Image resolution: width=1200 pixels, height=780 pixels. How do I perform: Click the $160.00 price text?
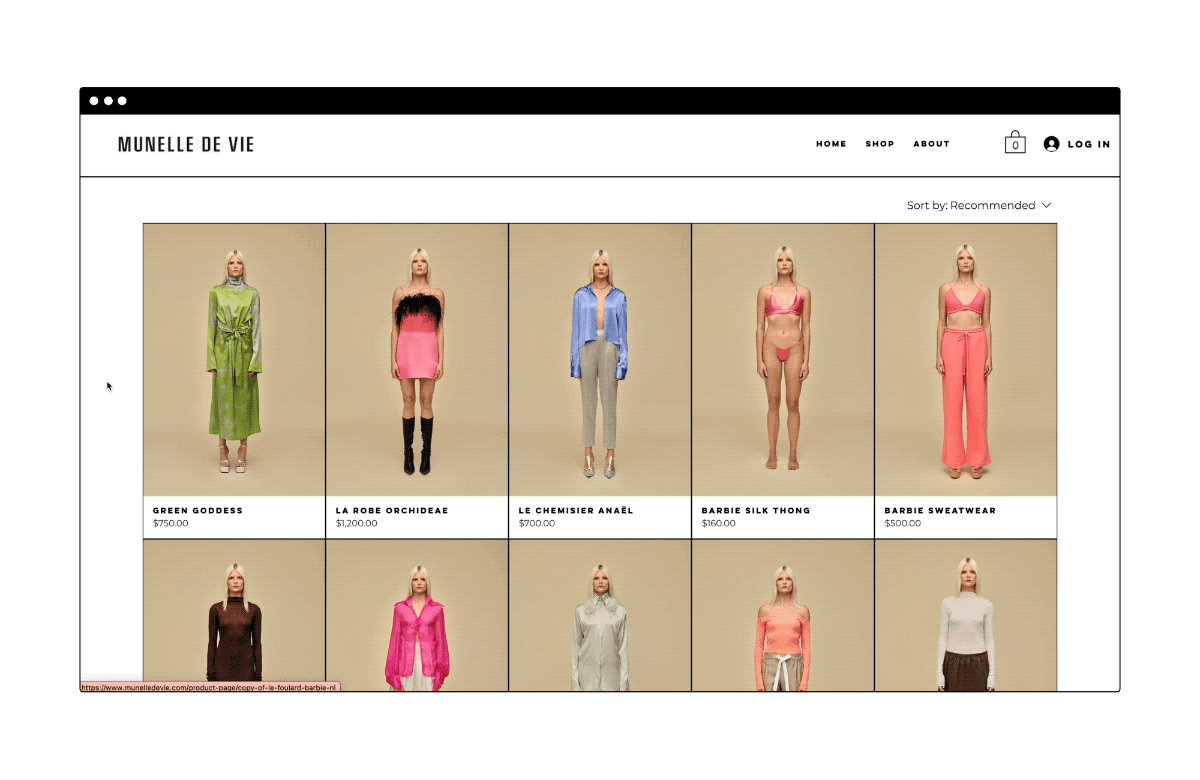pos(719,523)
